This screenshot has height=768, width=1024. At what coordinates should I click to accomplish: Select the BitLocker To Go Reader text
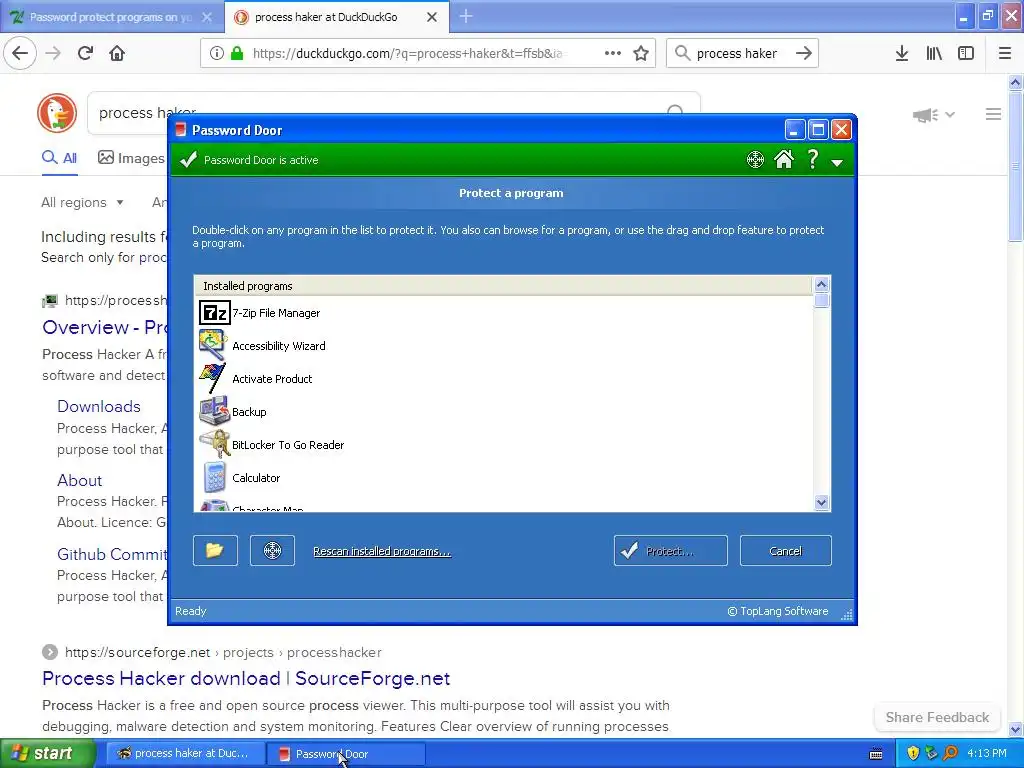288,445
